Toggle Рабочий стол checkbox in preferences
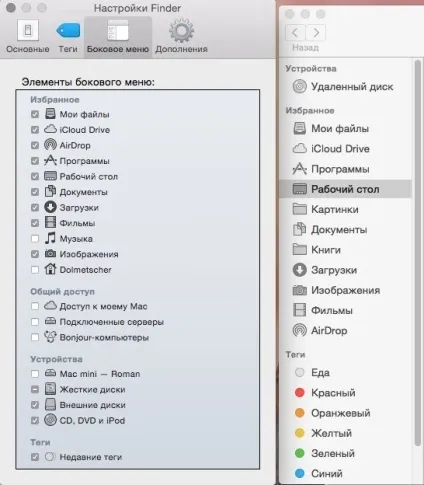 pyautogui.click(x=35, y=176)
